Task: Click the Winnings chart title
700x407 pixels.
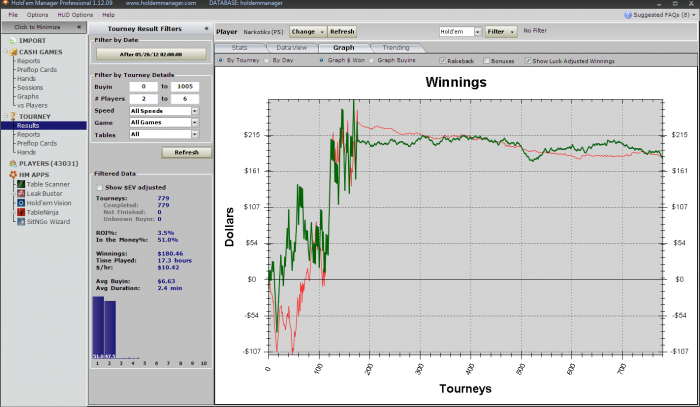Action: (x=456, y=82)
